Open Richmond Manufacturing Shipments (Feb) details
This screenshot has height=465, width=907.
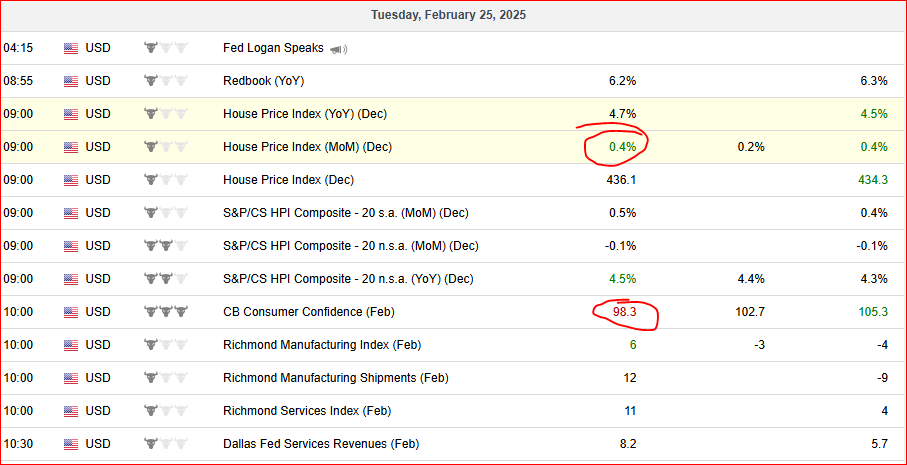pyautogui.click(x=335, y=378)
